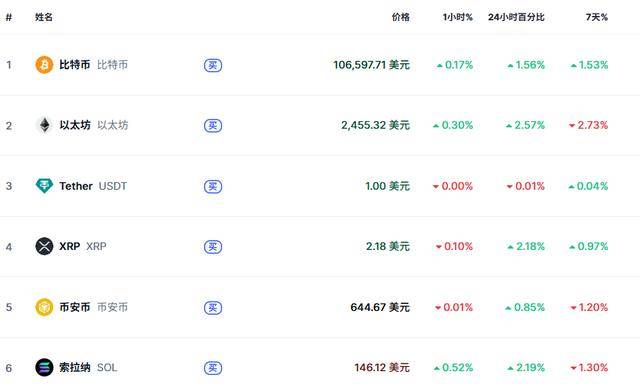The height and width of the screenshot is (384, 640).
Task: Click the 买 button for 币安币
Action: click(x=213, y=307)
